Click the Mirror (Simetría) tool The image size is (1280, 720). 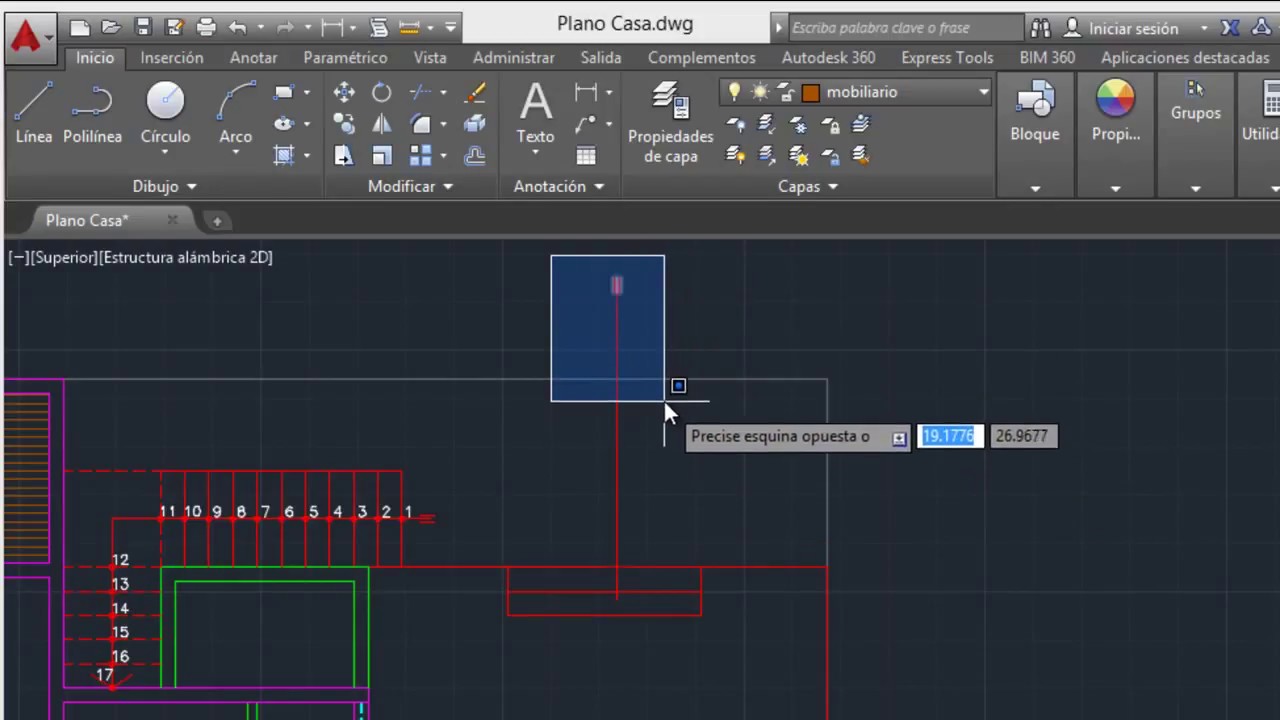point(382,124)
